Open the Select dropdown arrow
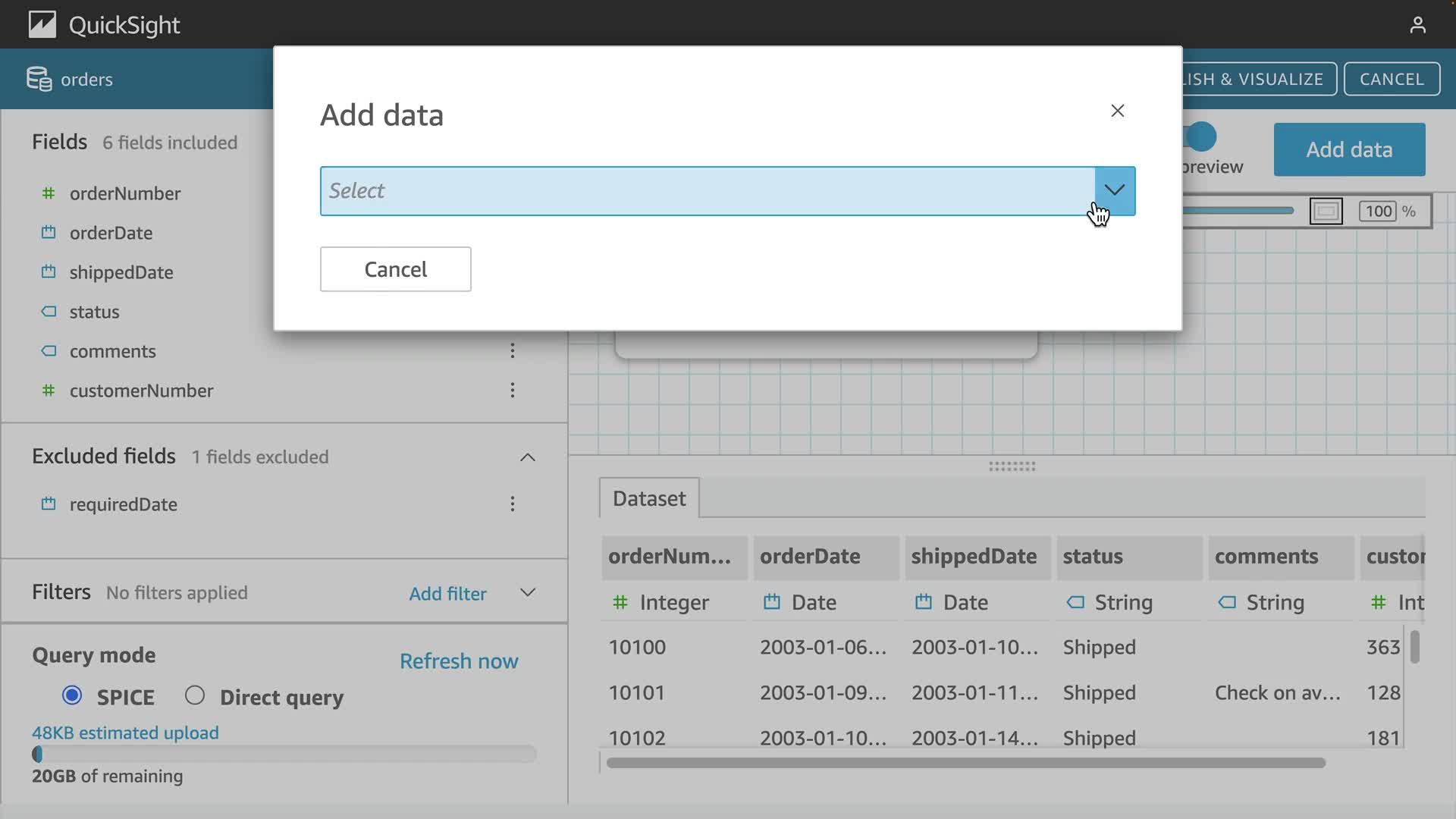Viewport: 1456px width, 819px height. point(1114,190)
